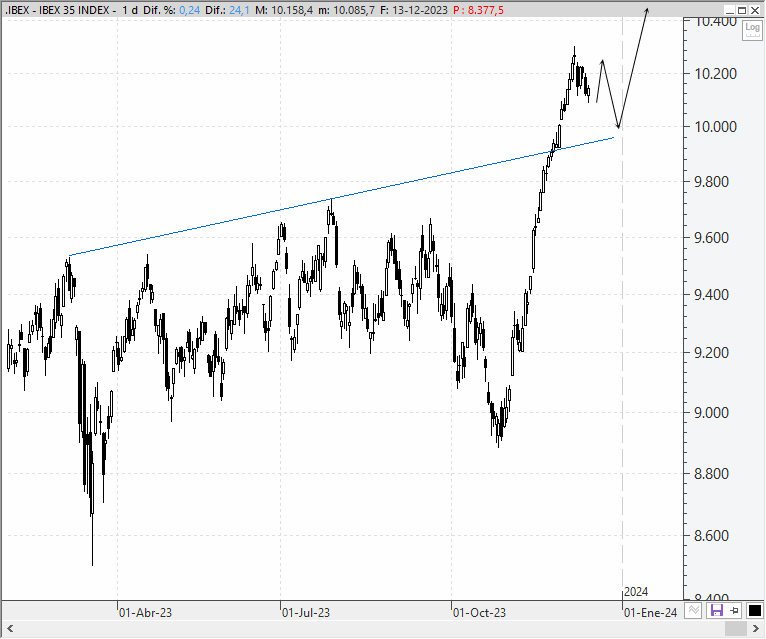Viewport: 766px width, 639px height.
Task: Click the 01-Ene-24 date label
Action: pyautogui.click(x=651, y=613)
